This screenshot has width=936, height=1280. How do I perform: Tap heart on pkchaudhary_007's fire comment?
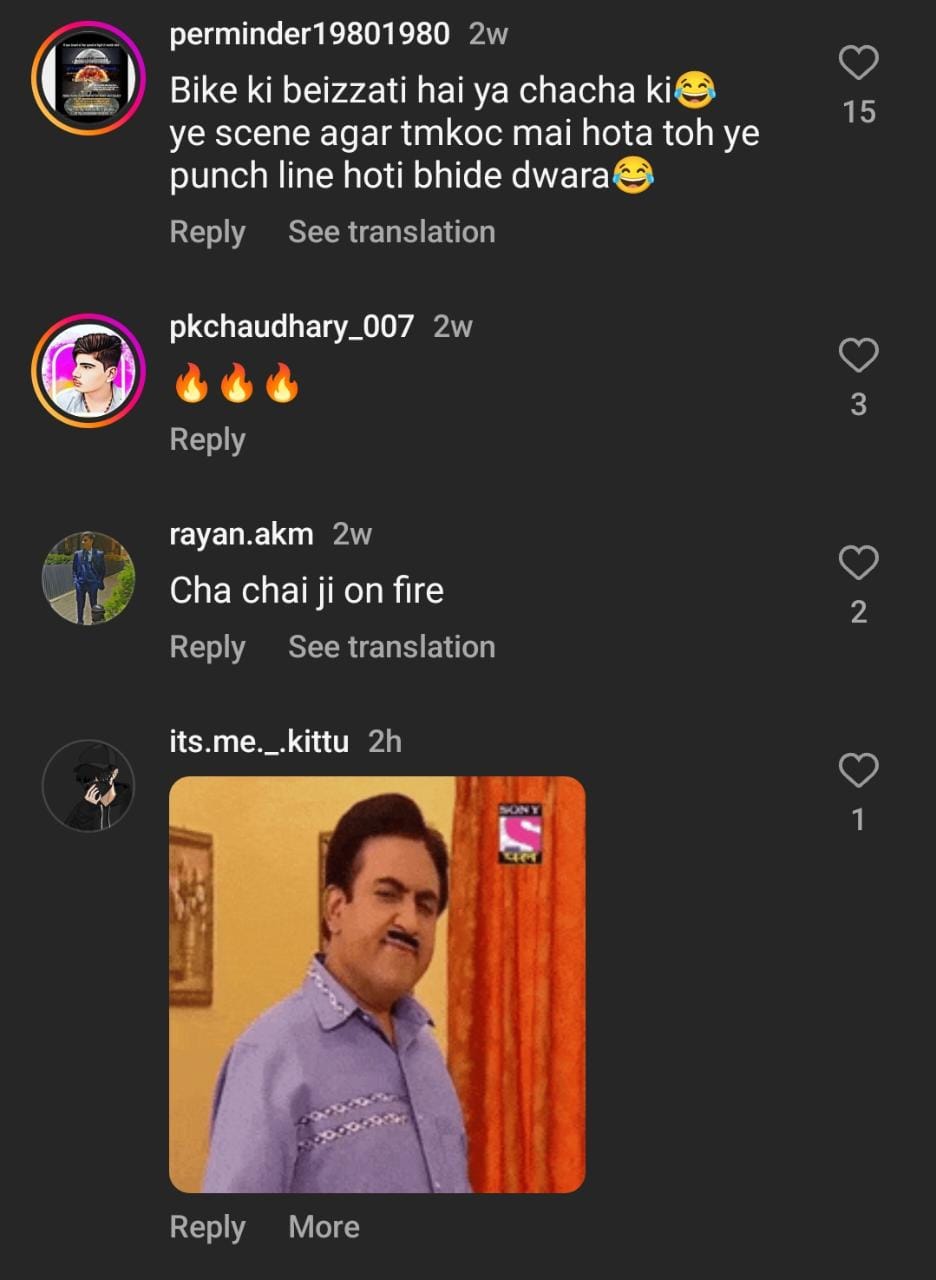pos(858,356)
